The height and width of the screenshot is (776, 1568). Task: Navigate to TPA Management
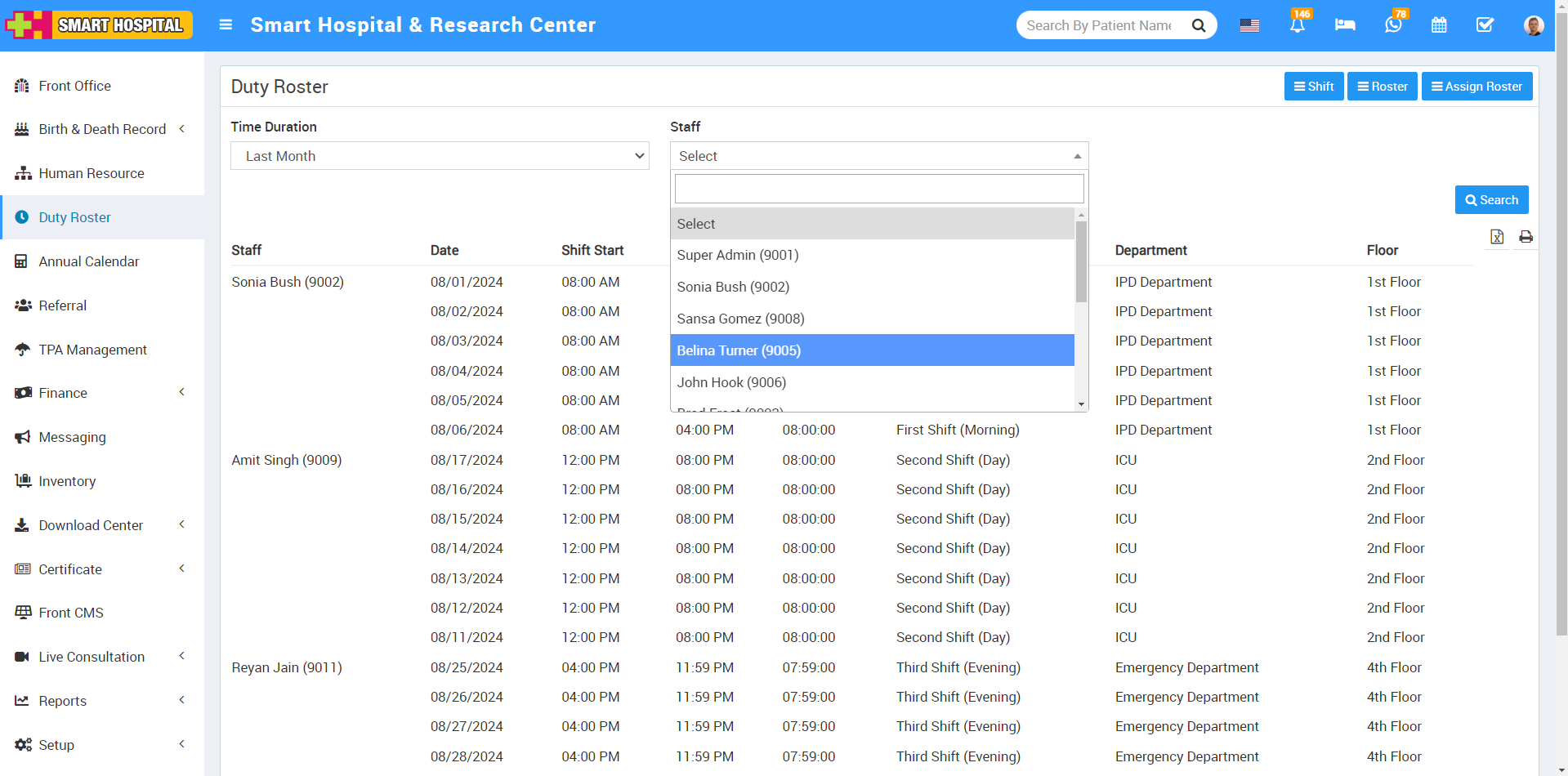(x=92, y=350)
